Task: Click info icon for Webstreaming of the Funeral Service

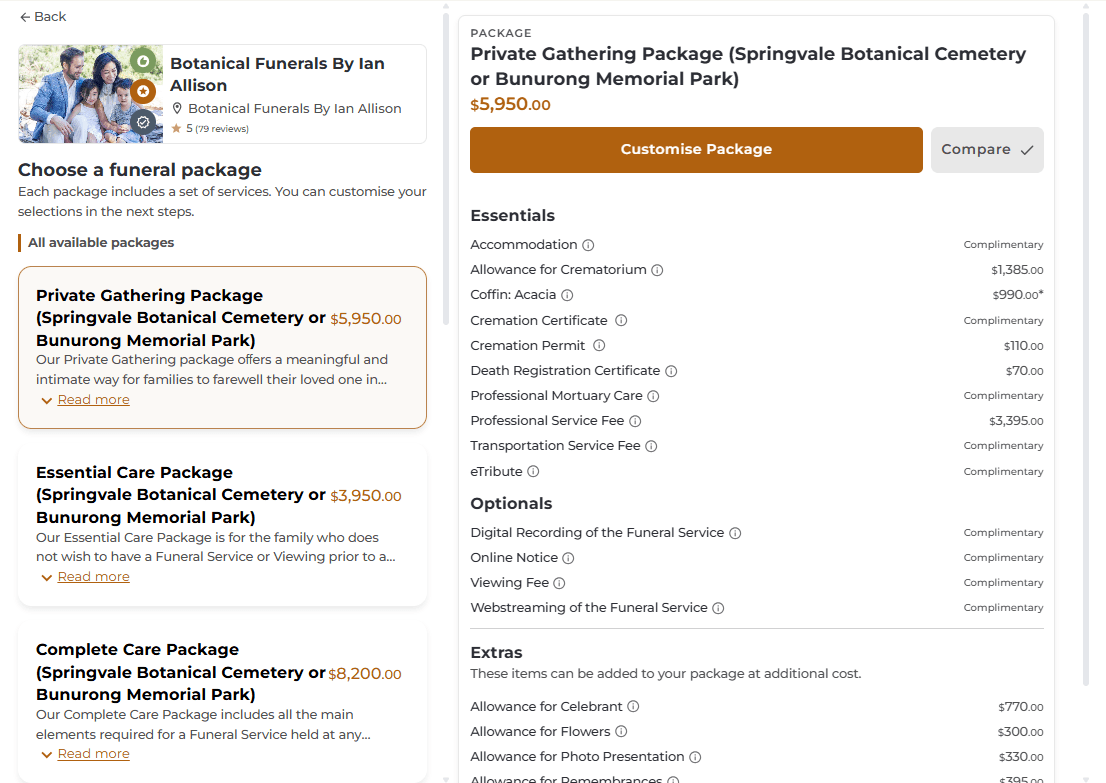Action: point(718,608)
